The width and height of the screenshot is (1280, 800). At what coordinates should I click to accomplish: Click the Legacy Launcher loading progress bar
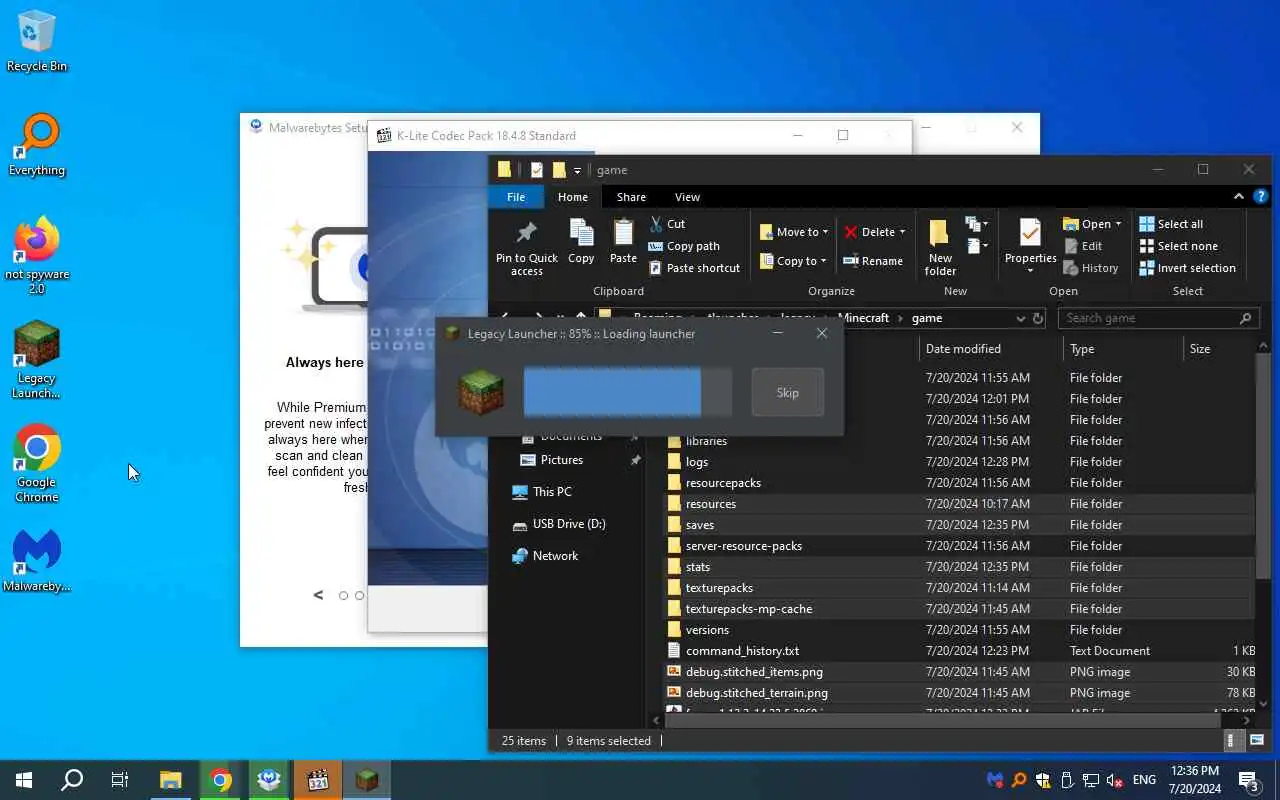[627, 392]
